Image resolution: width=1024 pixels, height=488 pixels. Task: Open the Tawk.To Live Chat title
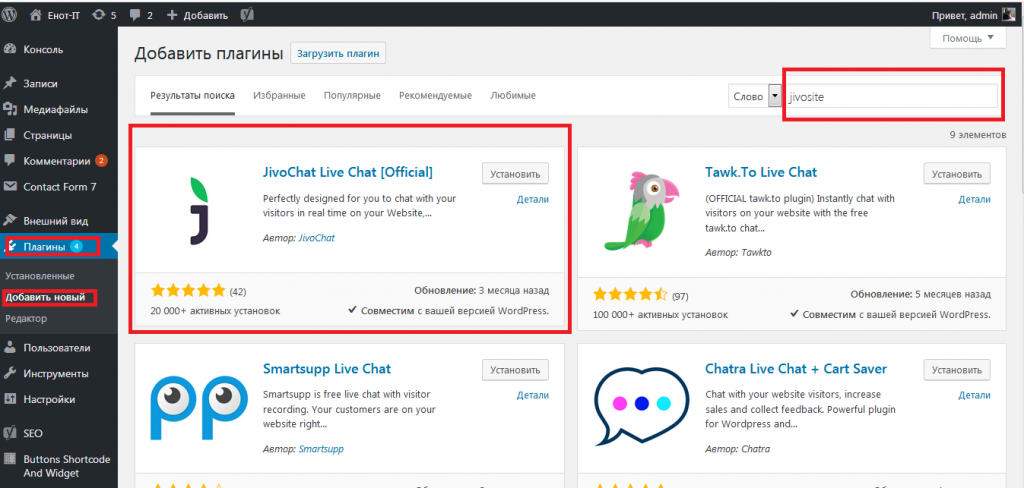(761, 172)
